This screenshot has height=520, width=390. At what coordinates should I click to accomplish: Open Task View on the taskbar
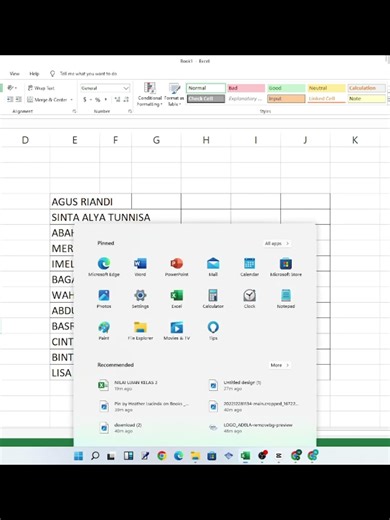pos(112,455)
